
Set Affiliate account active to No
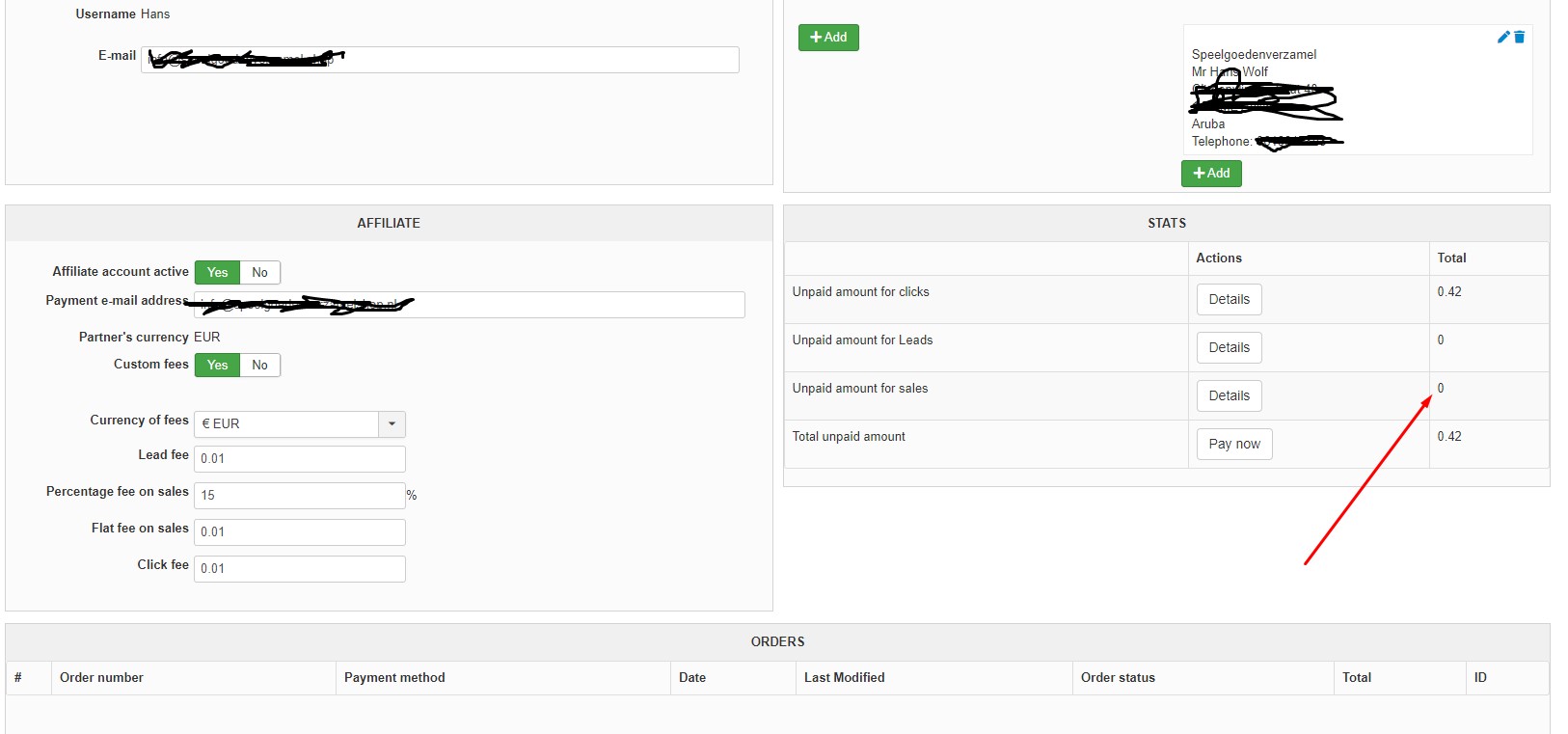[x=259, y=273]
